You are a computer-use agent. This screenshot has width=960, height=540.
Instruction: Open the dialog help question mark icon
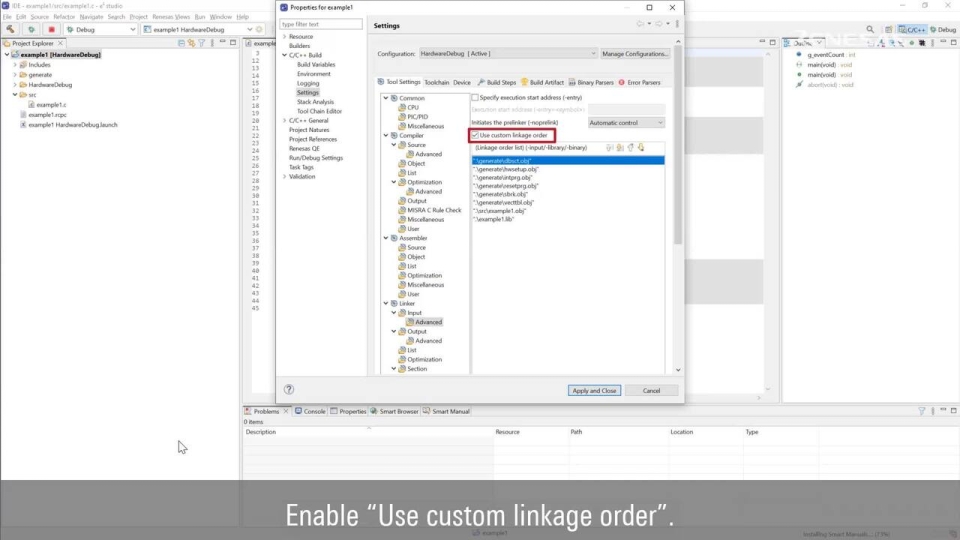click(x=289, y=389)
